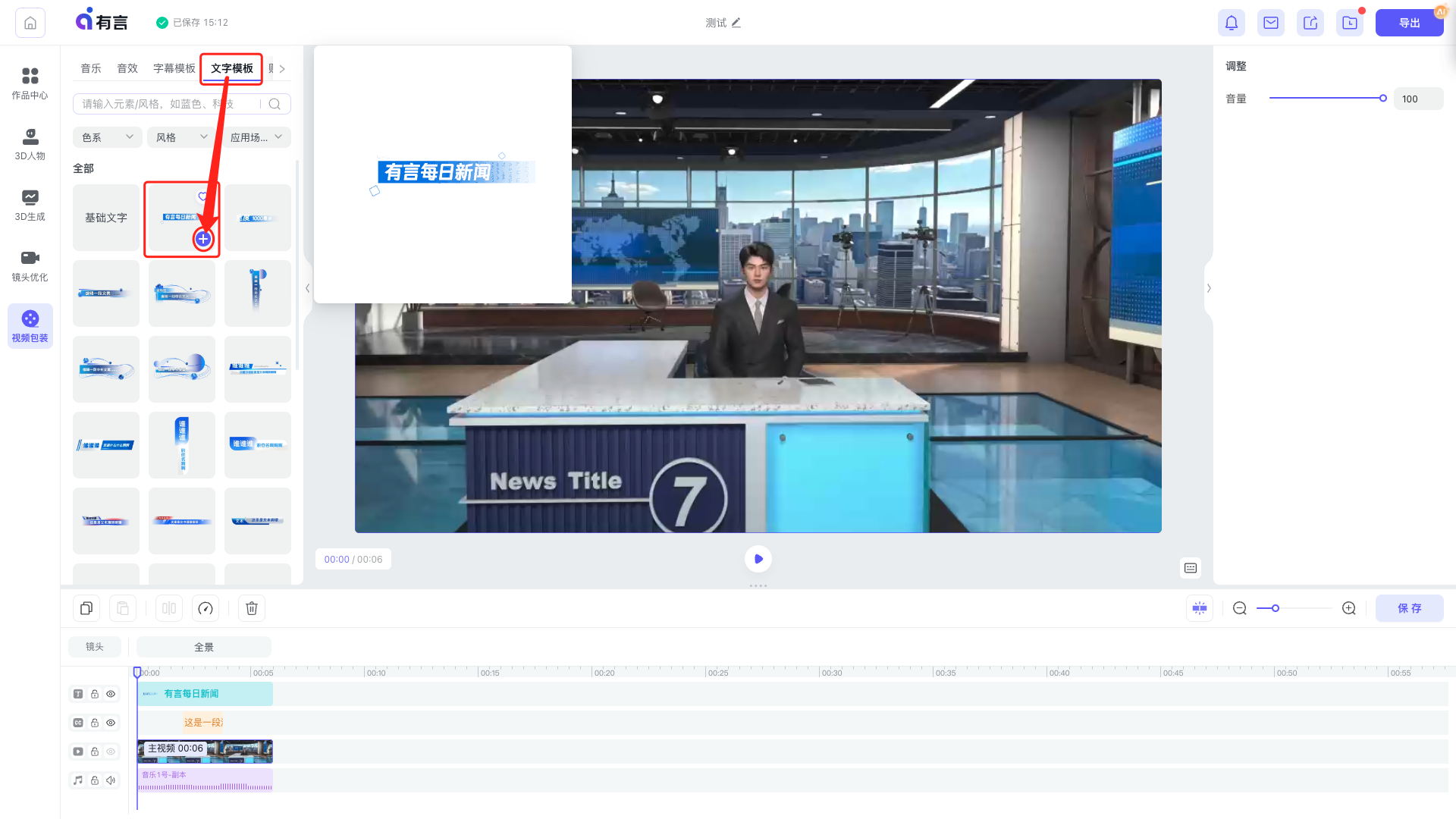Viewport: 1456px width, 819px height.
Task: Click the share icon in header
Action: pyautogui.click(x=1310, y=23)
